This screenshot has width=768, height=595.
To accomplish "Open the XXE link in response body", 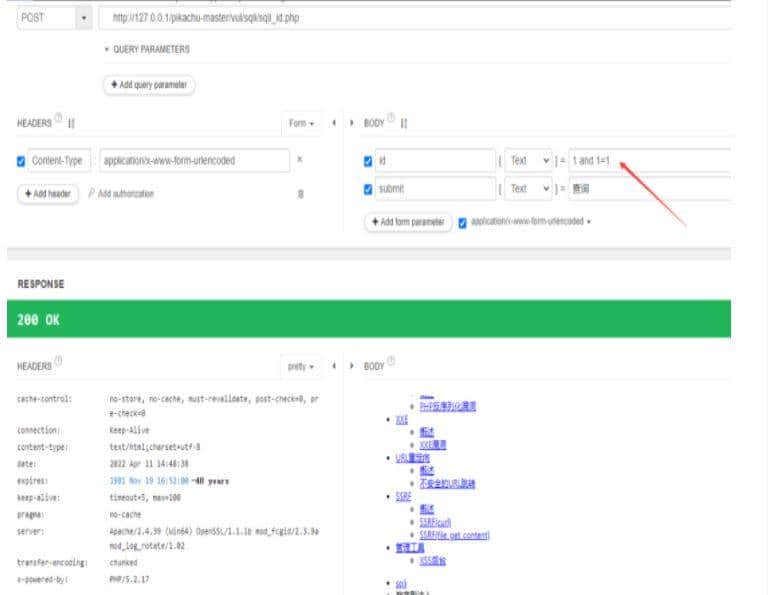I will point(402,420).
